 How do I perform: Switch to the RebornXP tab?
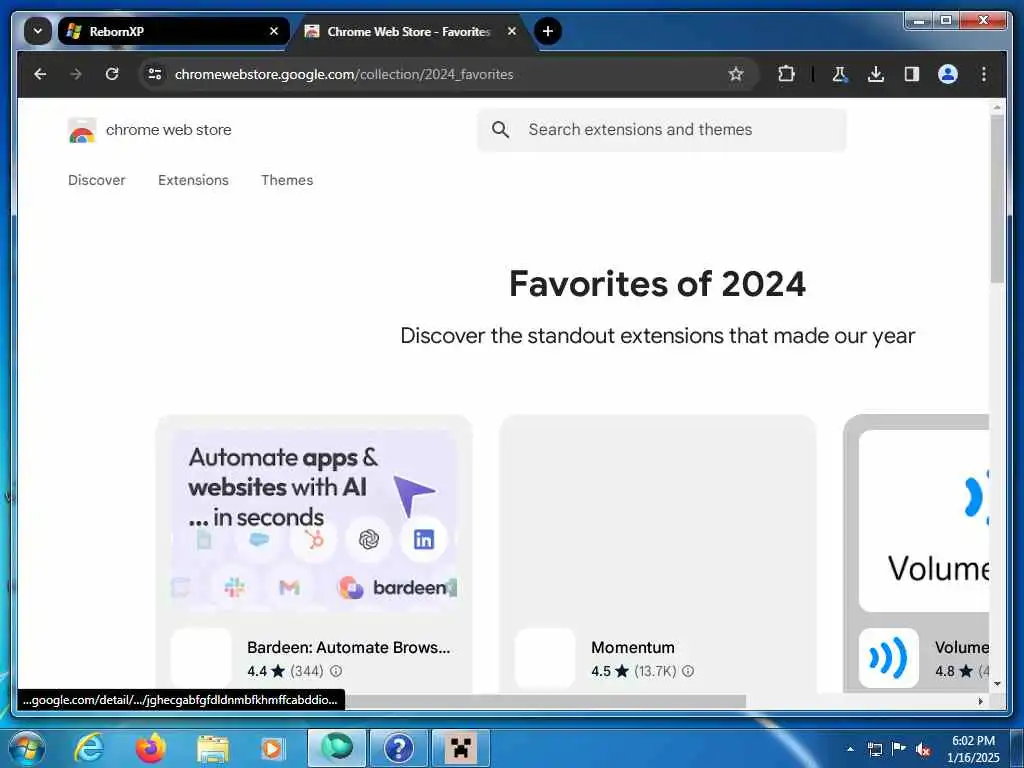click(173, 31)
